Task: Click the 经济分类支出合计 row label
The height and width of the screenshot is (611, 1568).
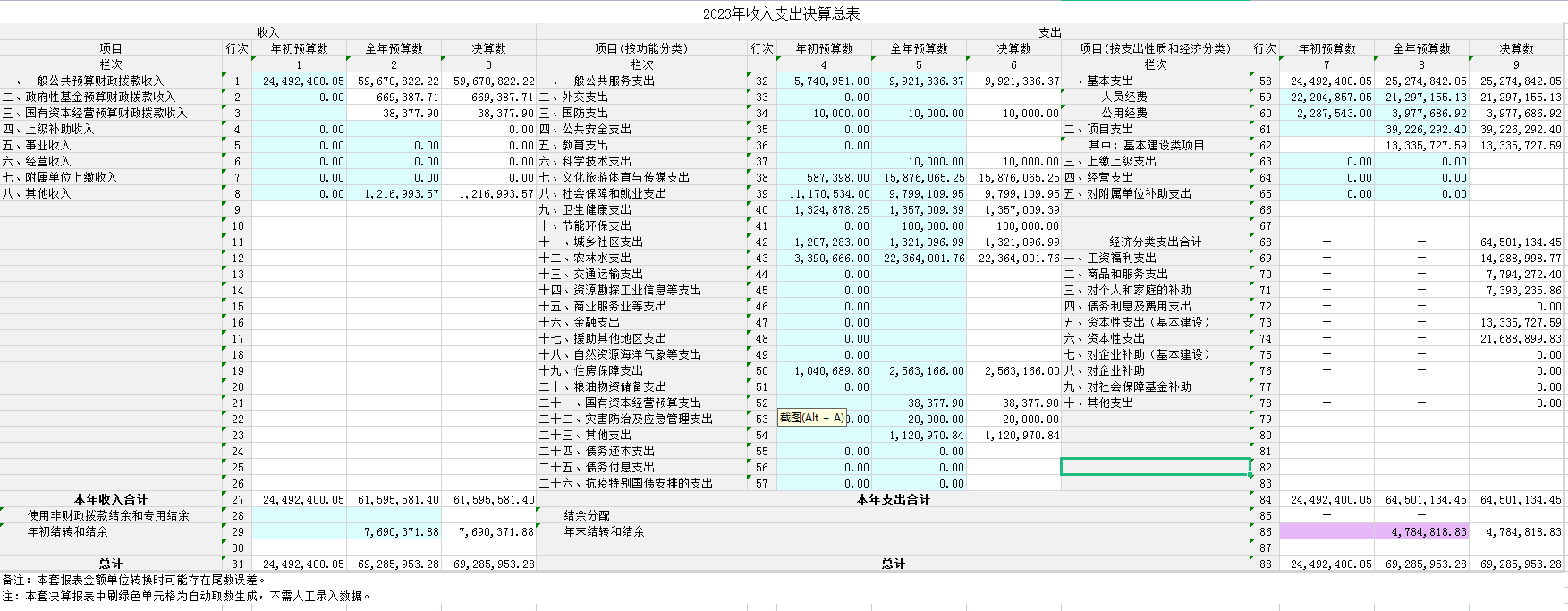Action: [x=1155, y=242]
